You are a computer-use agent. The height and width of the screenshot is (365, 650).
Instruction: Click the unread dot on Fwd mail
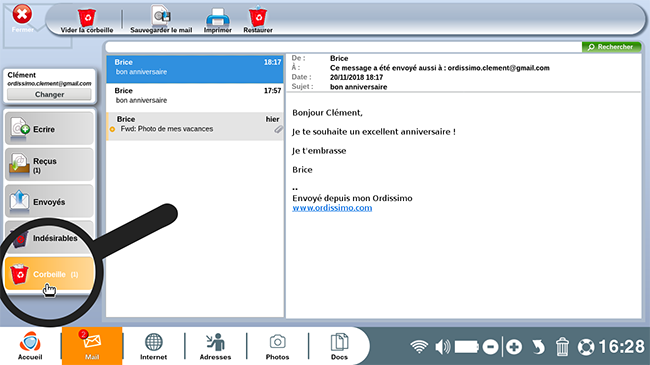(x=112, y=129)
